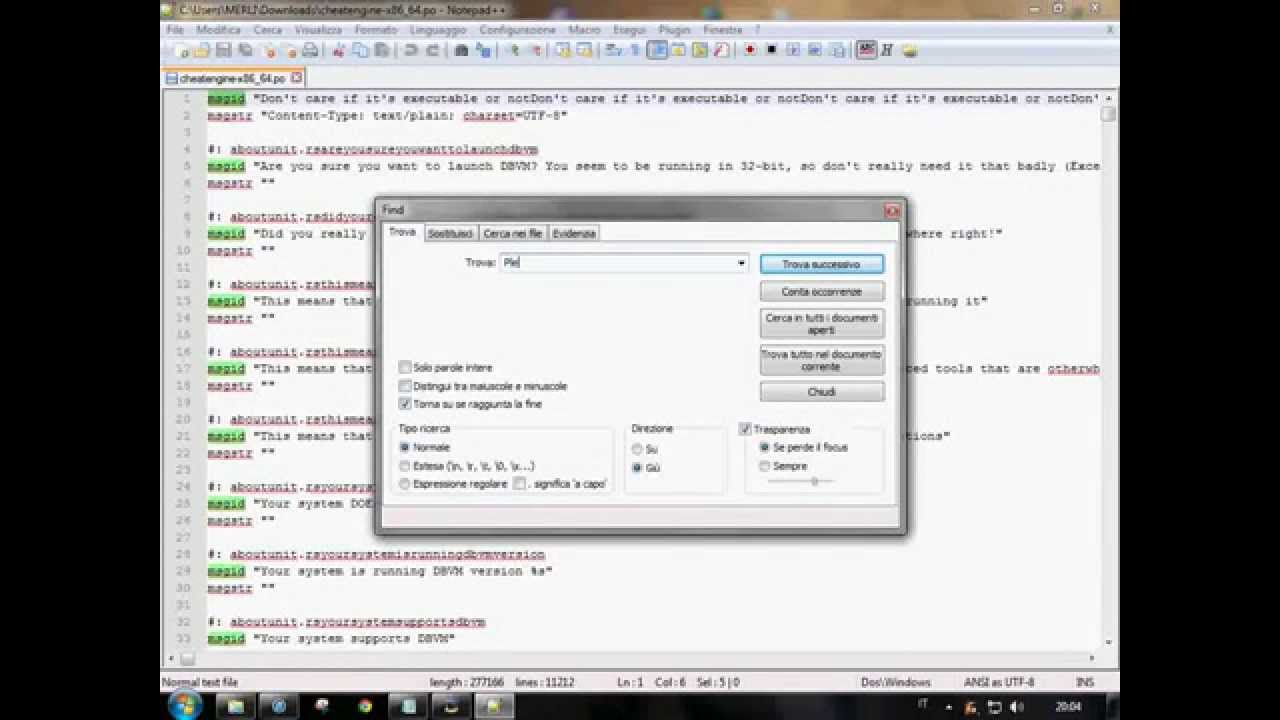Click the Stop Recording black square icon
The width and height of the screenshot is (1280, 720).
tap(773, 50)
